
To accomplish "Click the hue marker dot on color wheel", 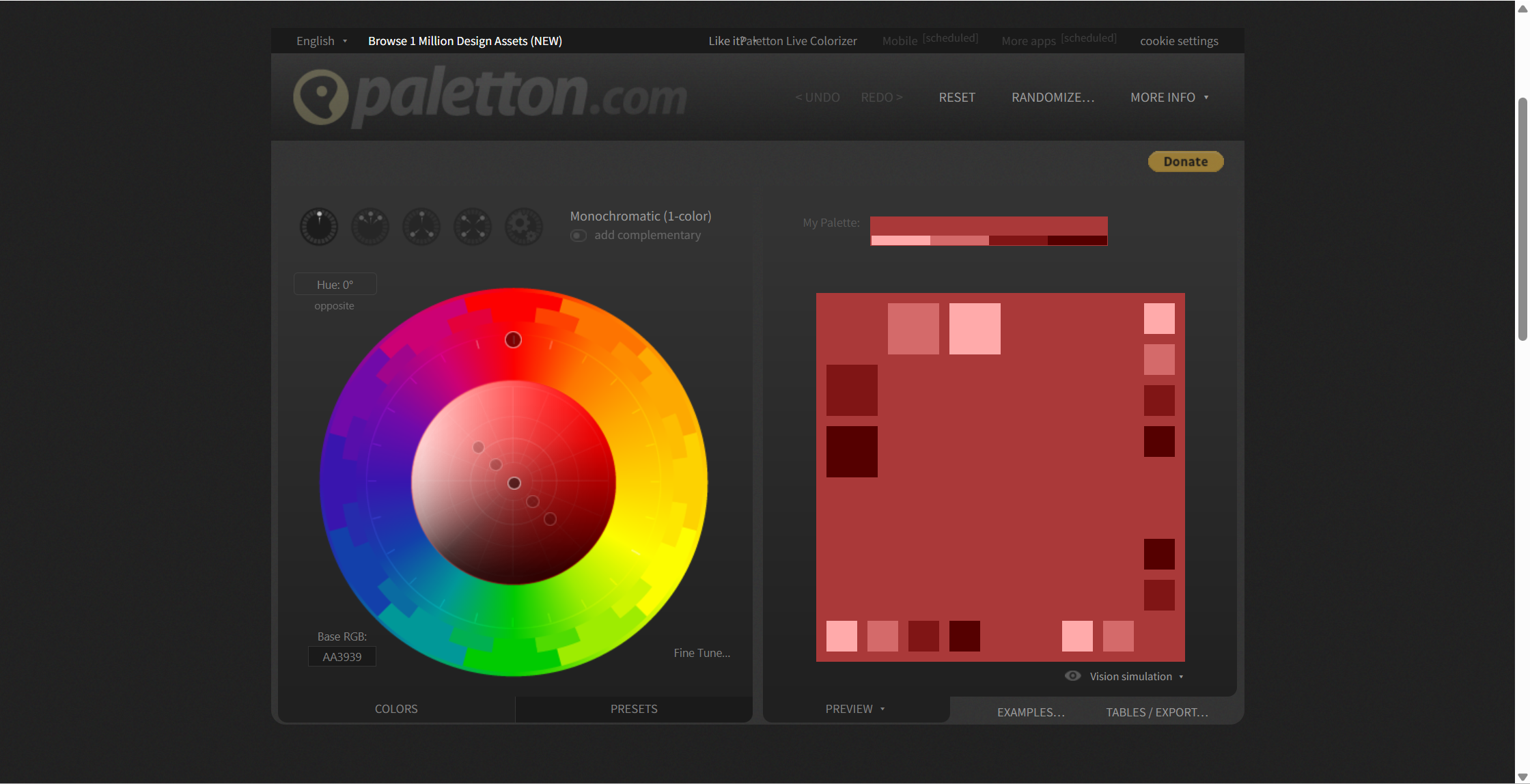I will (513, 340).
